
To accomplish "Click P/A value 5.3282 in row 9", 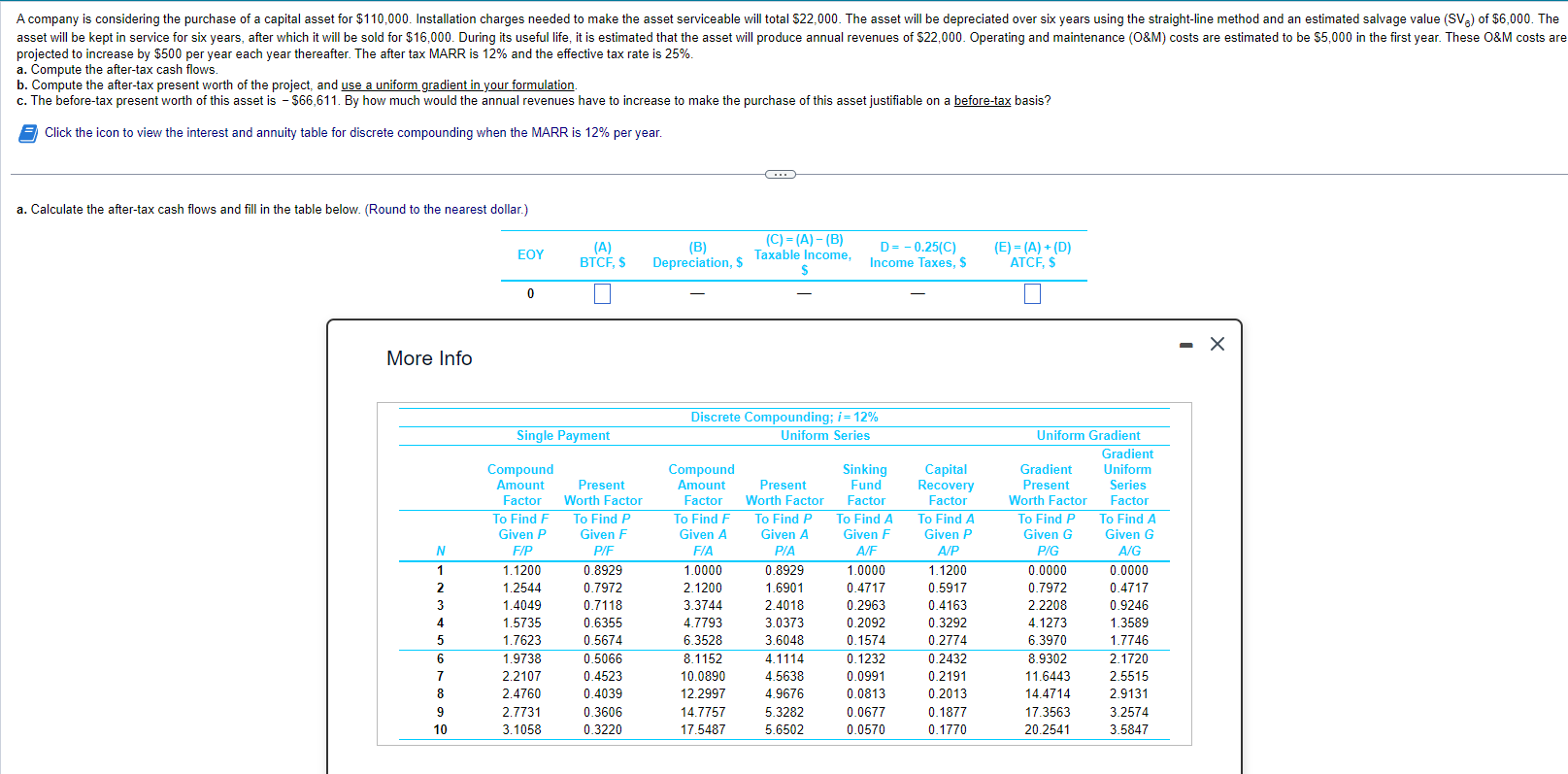I will point(784,712).
